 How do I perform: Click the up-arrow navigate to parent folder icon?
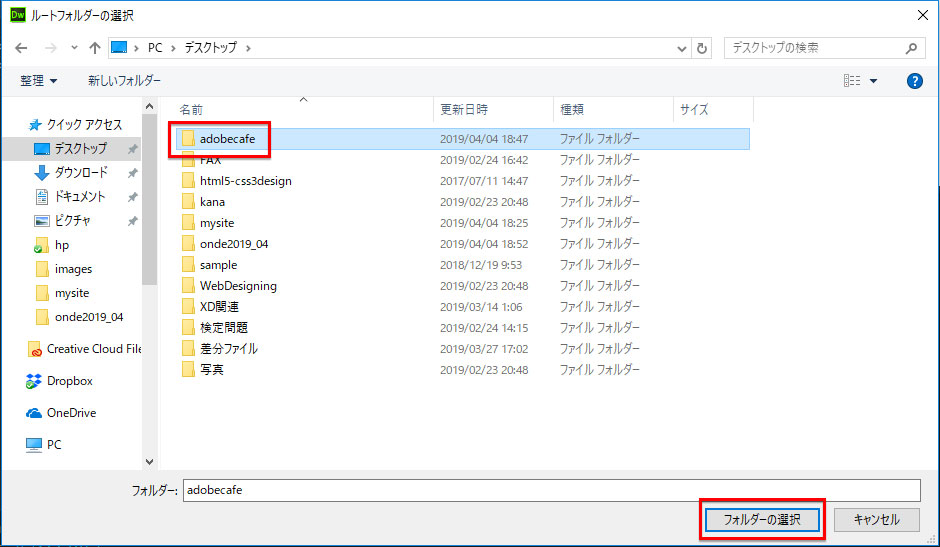click(95, 48)
